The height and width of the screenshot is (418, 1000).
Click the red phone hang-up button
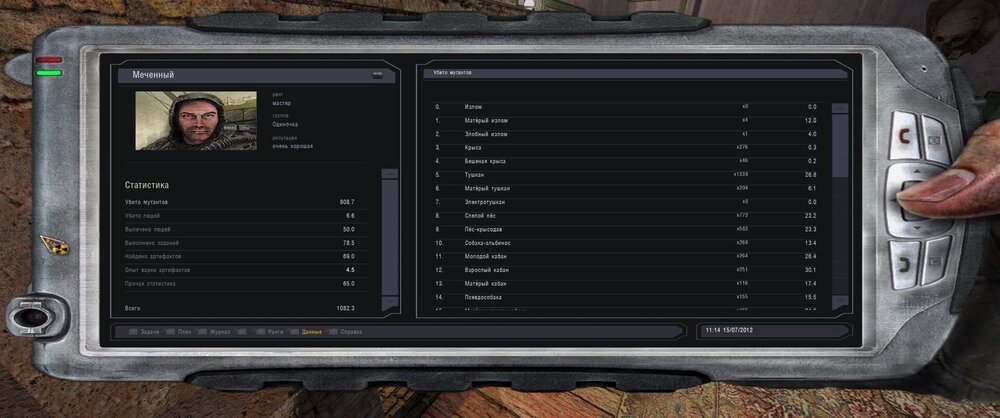904,136
